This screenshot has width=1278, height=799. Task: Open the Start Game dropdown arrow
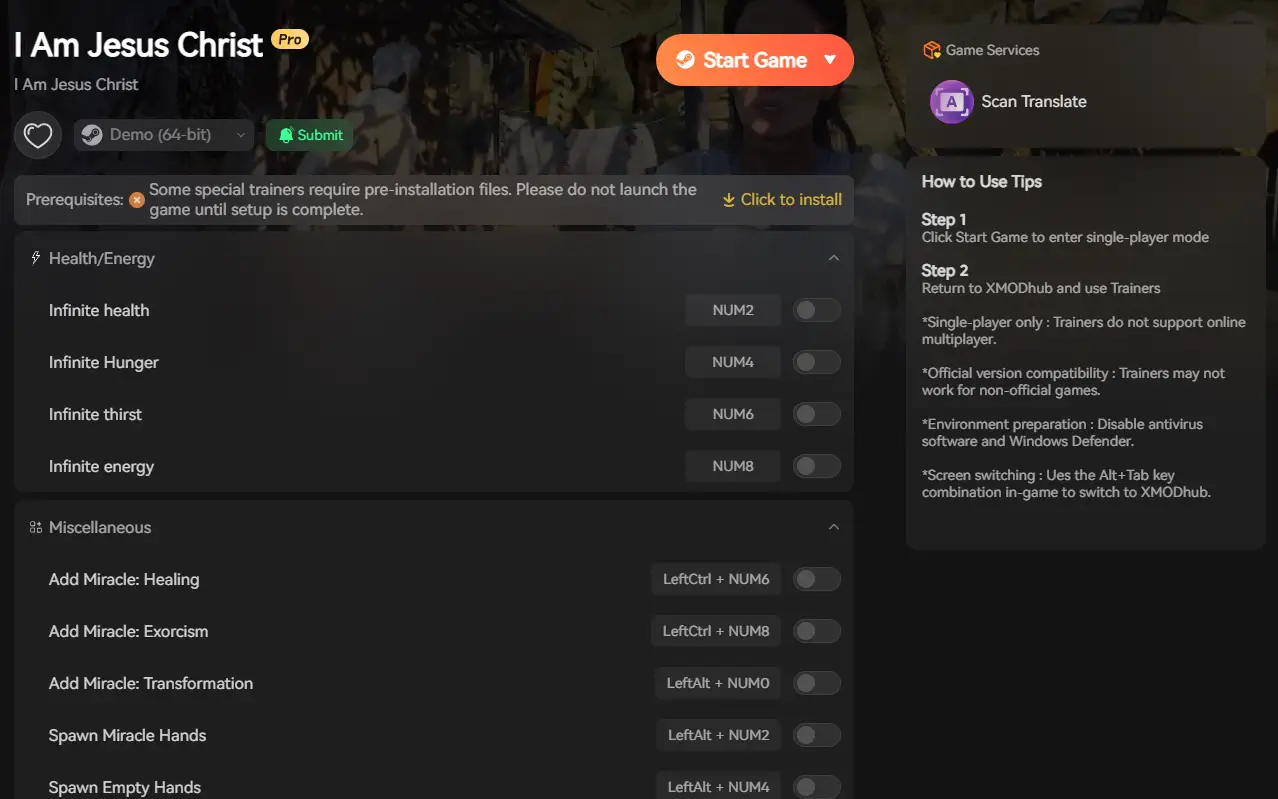pyautogui.click(x=830, y=60)
